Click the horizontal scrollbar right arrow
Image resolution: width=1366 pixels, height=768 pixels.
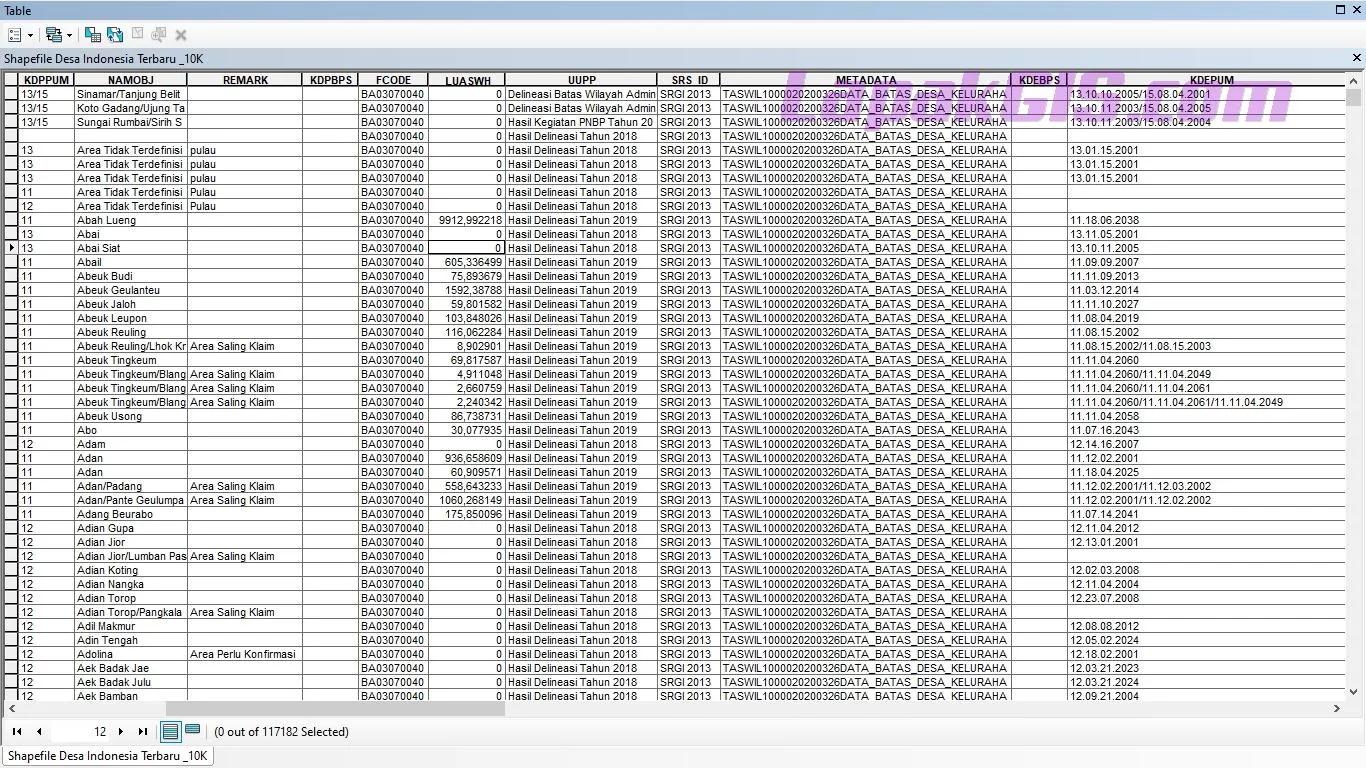pos(1337,708)
